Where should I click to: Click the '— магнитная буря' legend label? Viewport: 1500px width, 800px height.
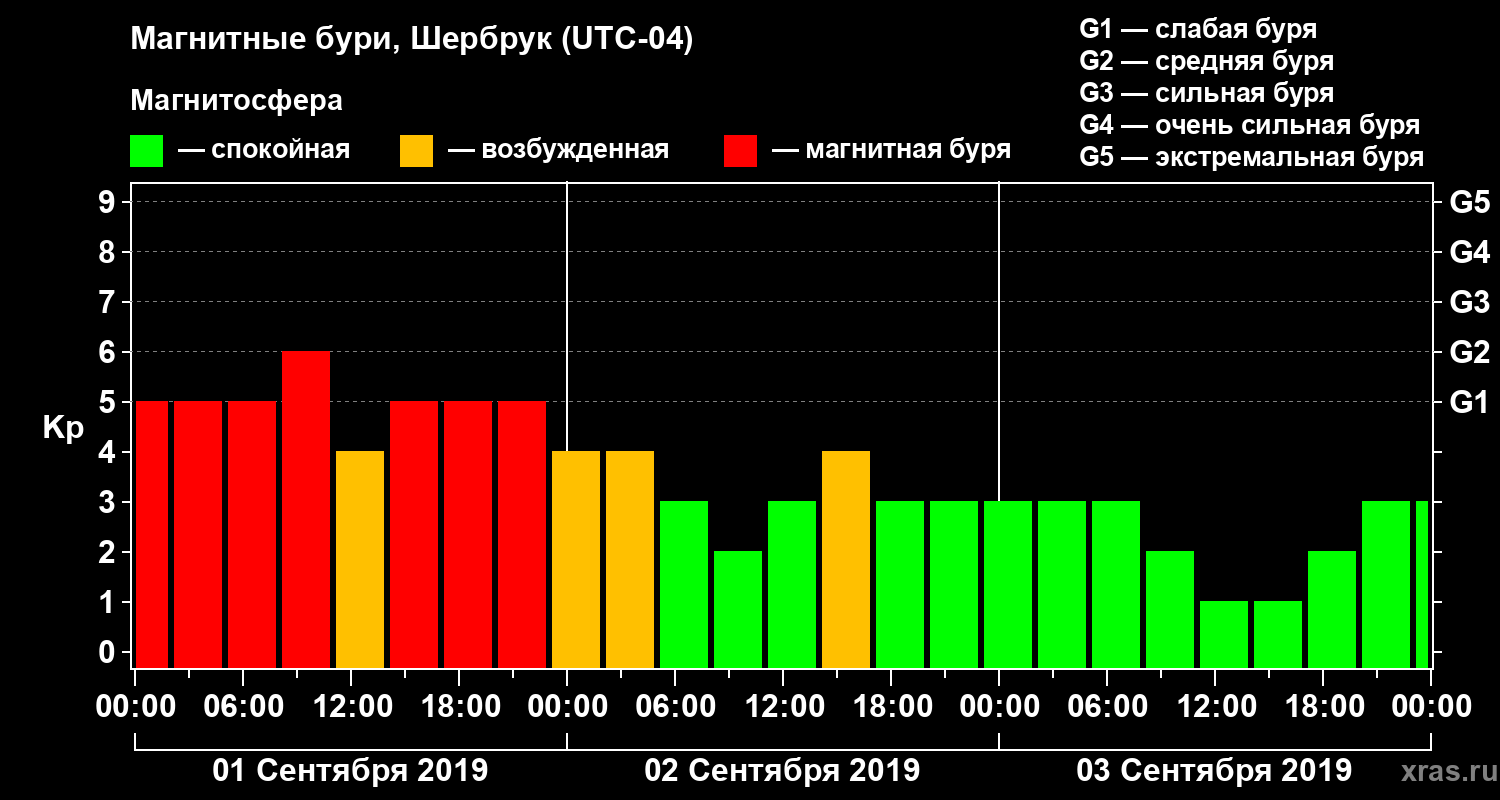click(x=892, y=151)
